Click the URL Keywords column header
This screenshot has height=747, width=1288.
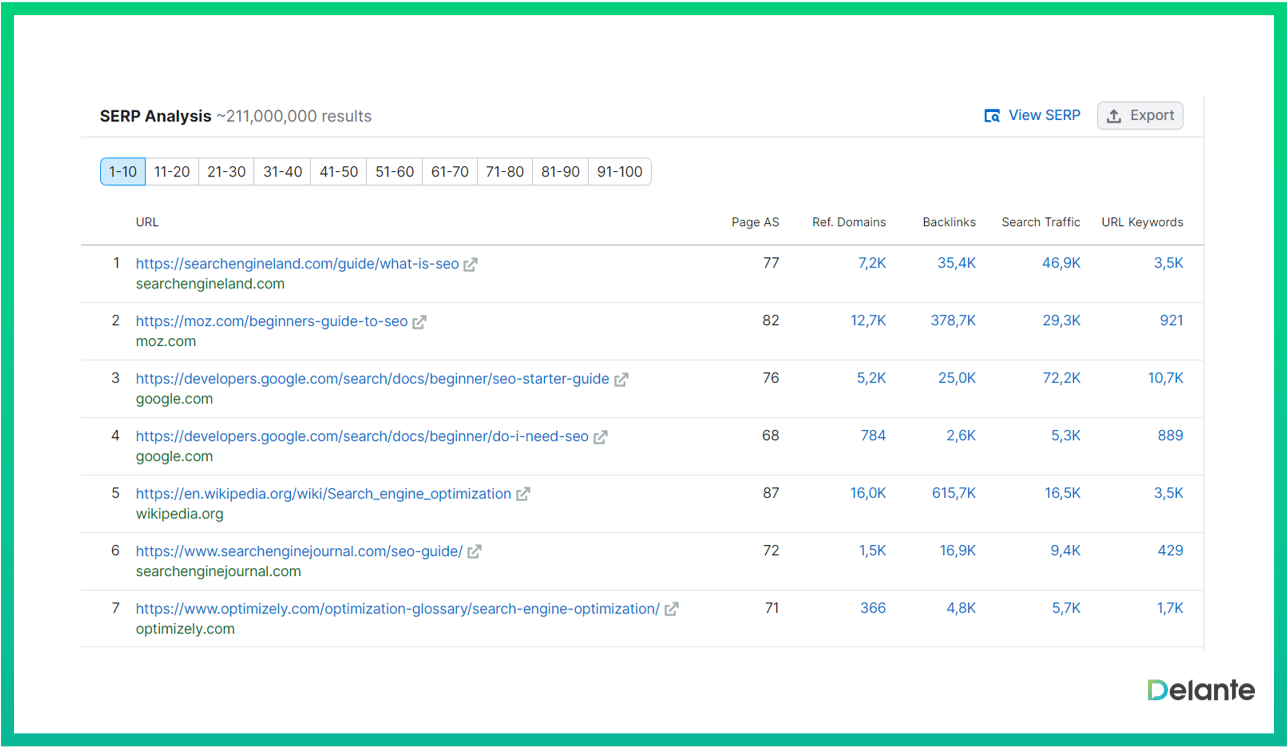1142,222
